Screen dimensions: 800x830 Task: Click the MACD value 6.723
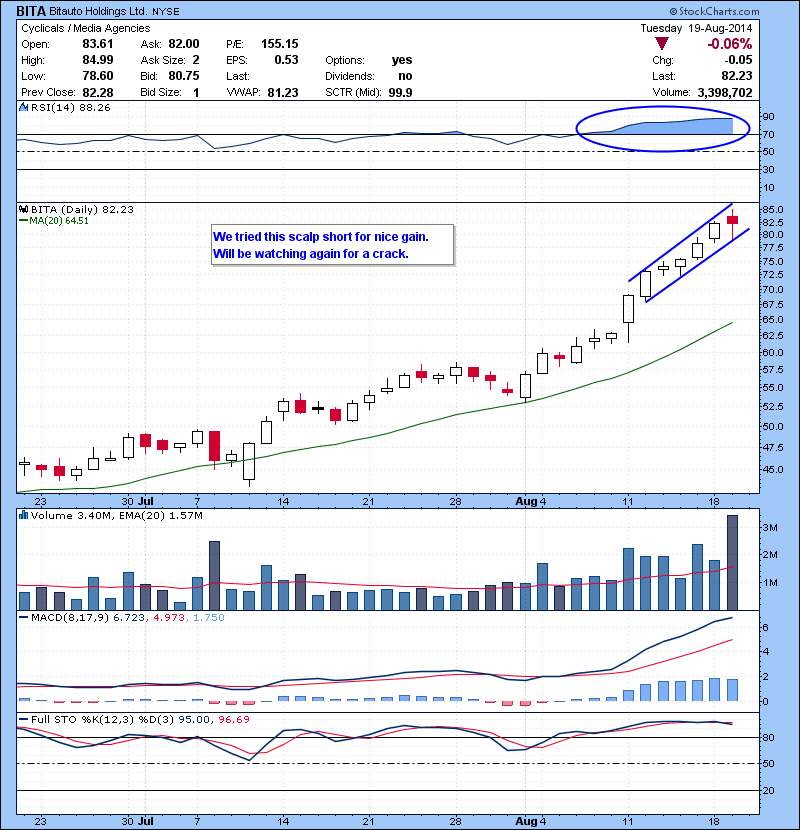pyautogui.click(x=129, y=617)
